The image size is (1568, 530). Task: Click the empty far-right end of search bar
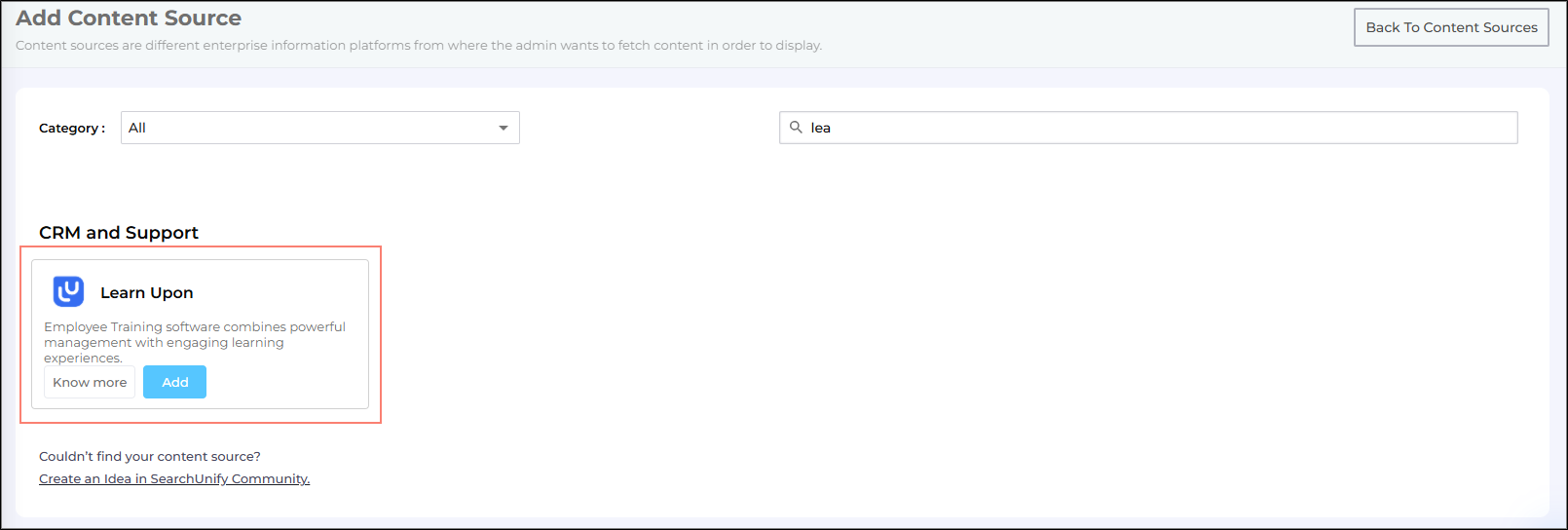pyautogui.click(x=1461, y=128)
